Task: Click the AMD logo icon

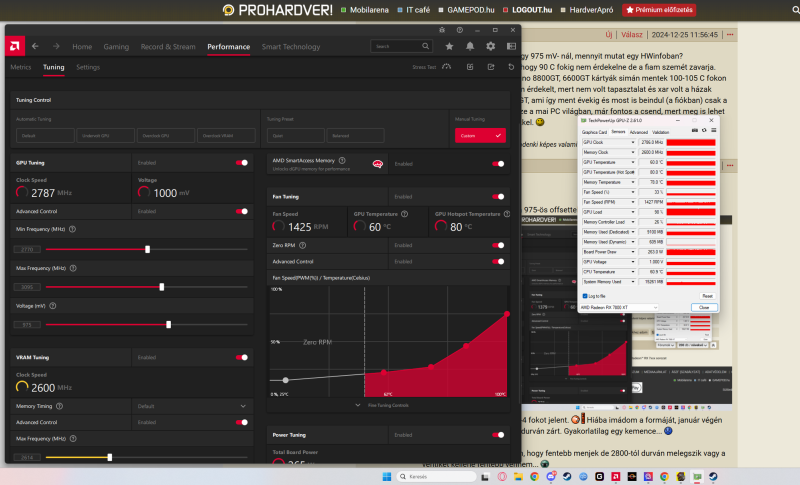Action: tap(15, 46)
